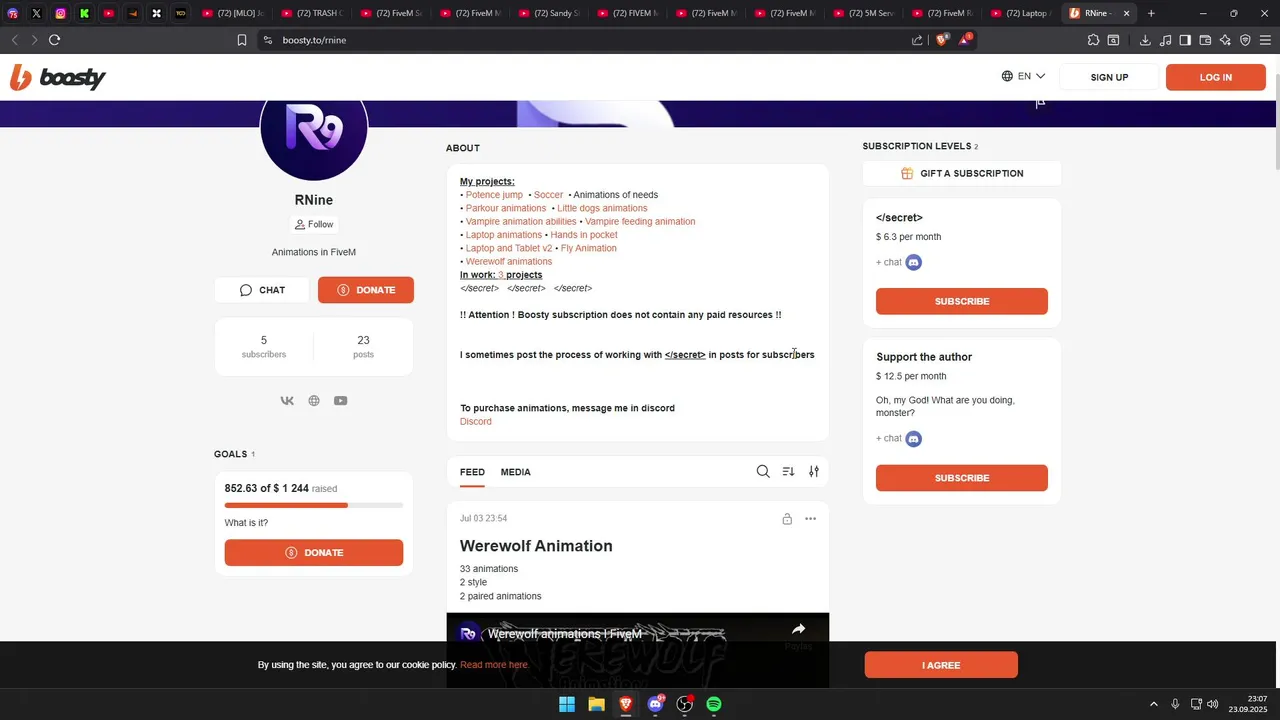The height and width of the screenshot is (720, 1280).
Task: Switch to the MEDIA tab
Action: coord(515,472)
